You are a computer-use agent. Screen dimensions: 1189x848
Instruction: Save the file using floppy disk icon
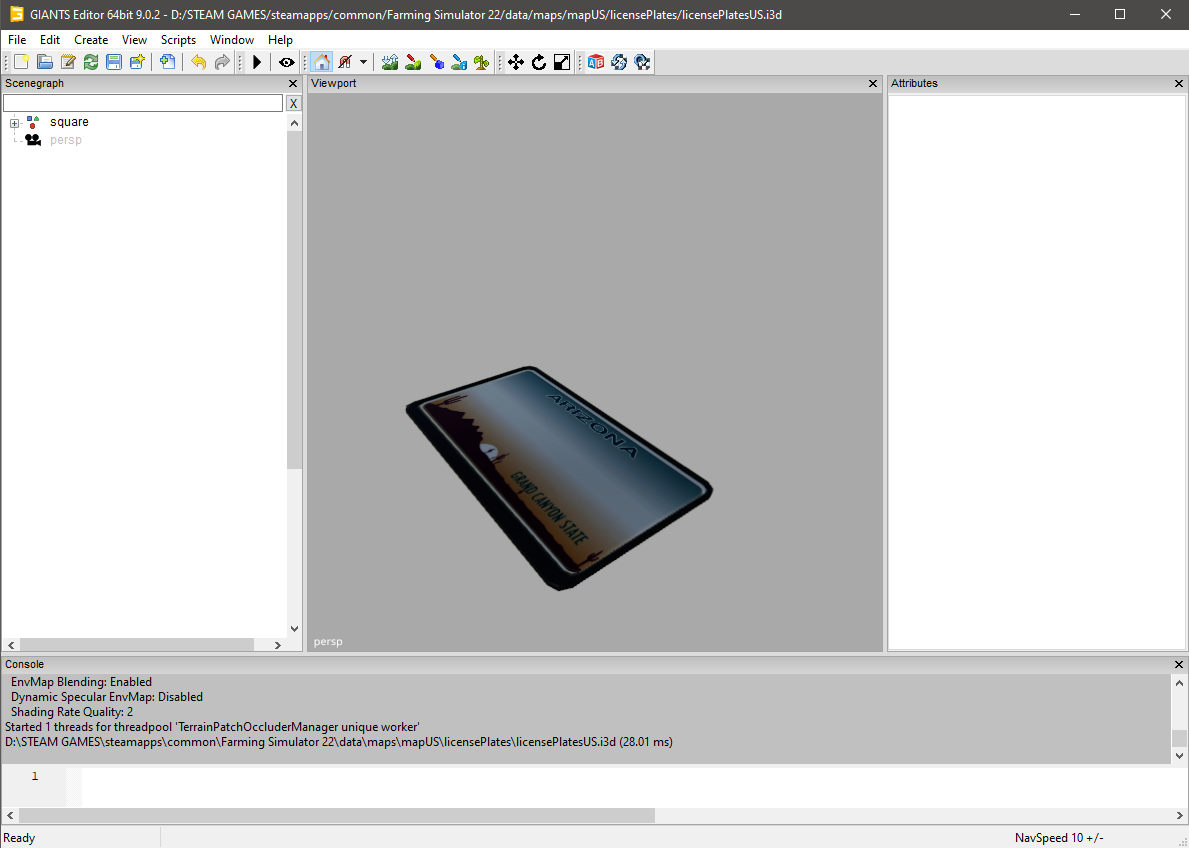click(114, 62)
